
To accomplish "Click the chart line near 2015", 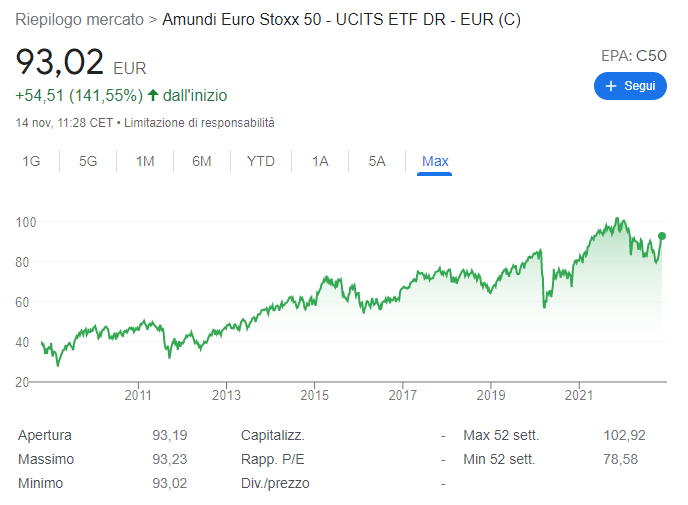I will (315, 300).
